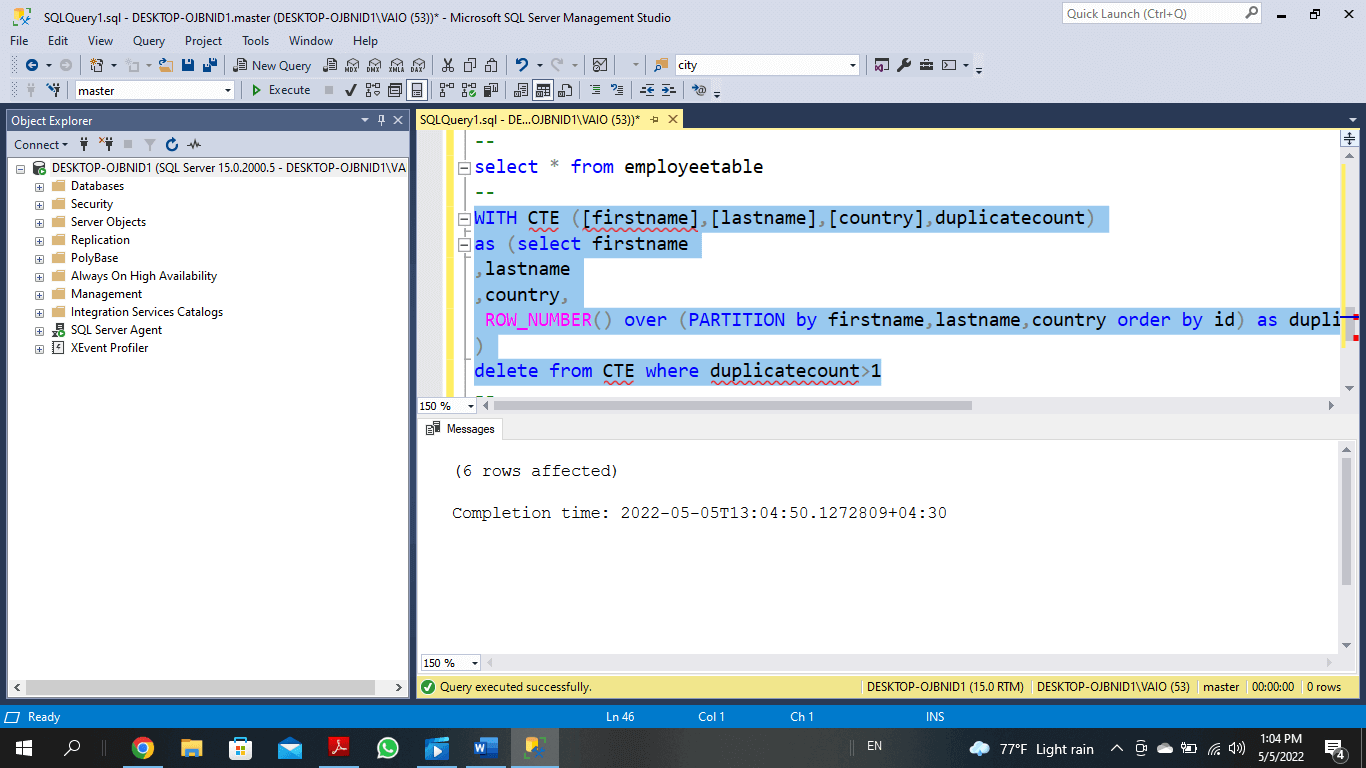
Task: Open the Activity Monitor icon in Object Explorer
Action: pyautogui.click(x=194, y=145)
